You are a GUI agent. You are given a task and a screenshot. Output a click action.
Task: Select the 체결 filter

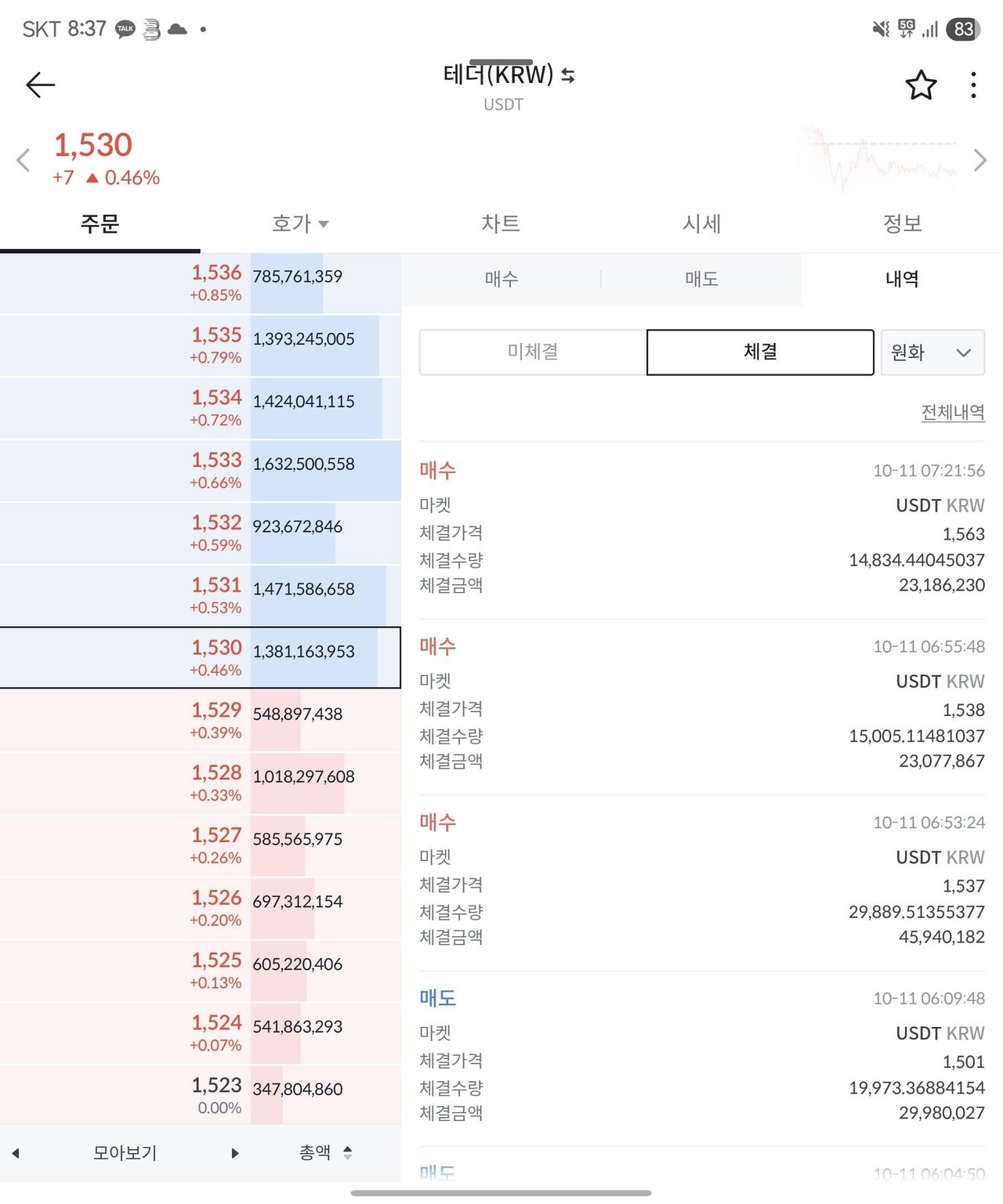759,352
